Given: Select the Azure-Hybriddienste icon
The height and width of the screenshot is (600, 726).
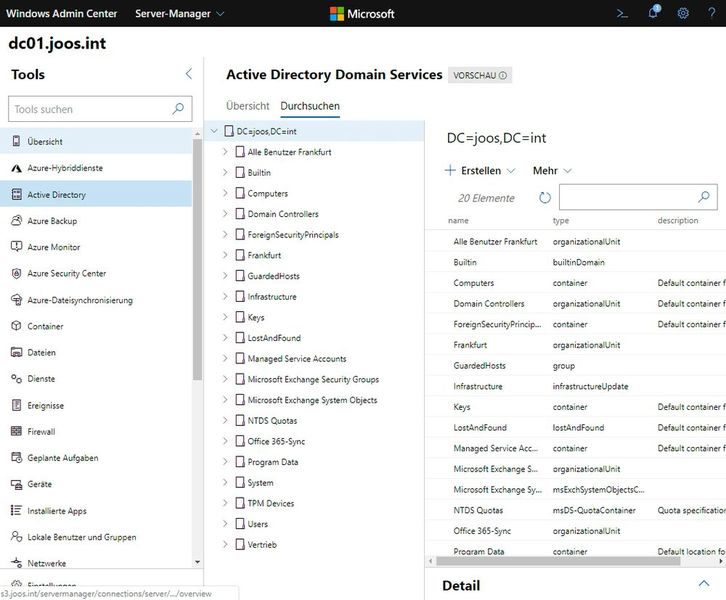Looking at the screenshot, I should point(16,168).
